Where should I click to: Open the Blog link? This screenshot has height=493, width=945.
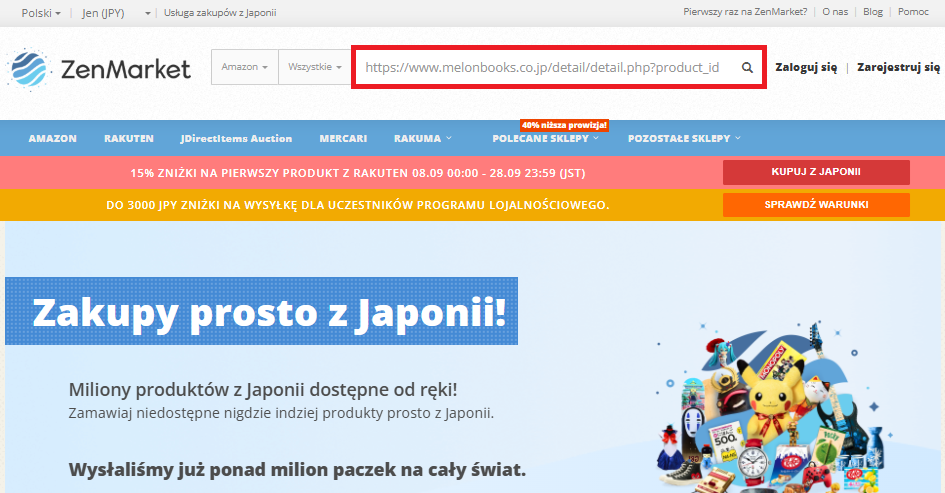coord(872,12)
